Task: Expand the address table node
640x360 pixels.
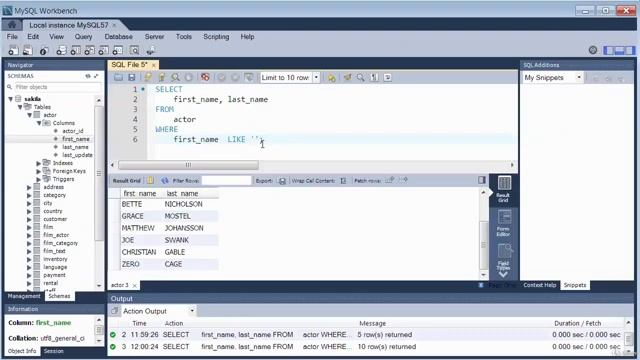Action: pos(29,187)
